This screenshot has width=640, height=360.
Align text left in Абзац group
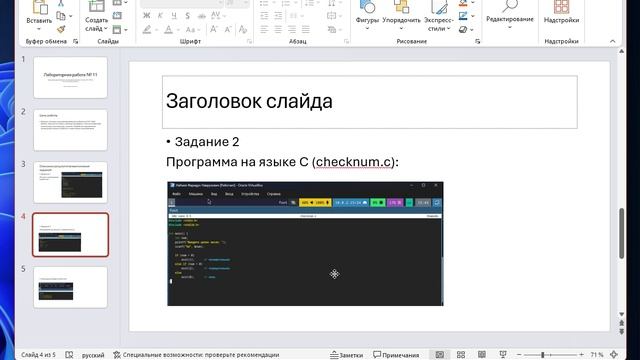(x=264, y=29)
